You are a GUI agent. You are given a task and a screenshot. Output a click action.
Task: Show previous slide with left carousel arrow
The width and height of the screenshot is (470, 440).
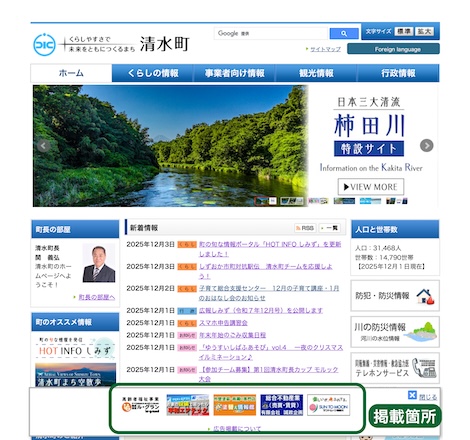click(x=43, y=146)
